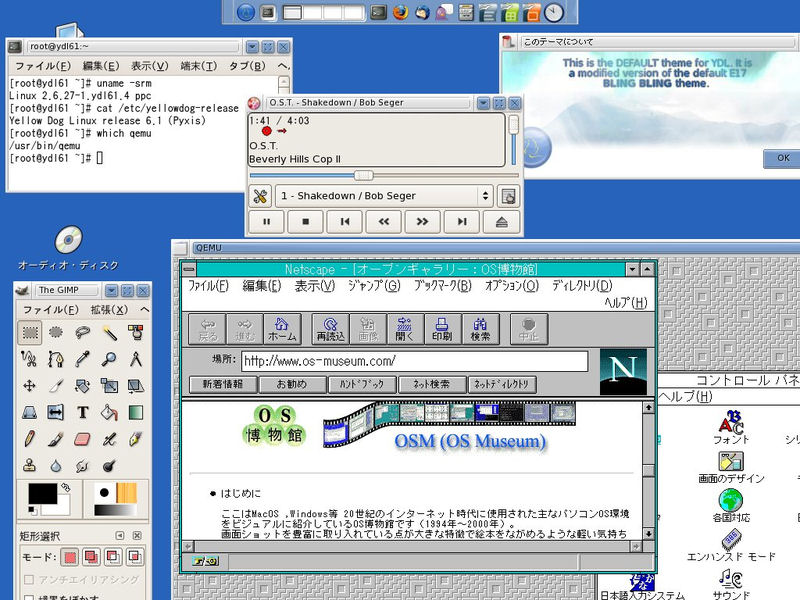
Task: Select the Smudge tool in GIMP
Action: click(x=83, y=465)
